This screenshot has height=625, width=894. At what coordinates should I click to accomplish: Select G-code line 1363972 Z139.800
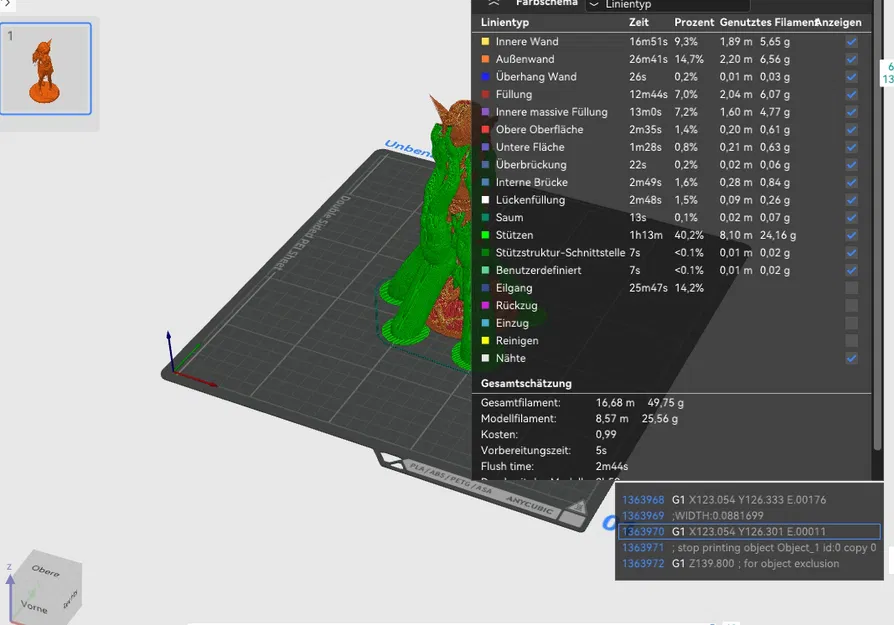point(749,563)
